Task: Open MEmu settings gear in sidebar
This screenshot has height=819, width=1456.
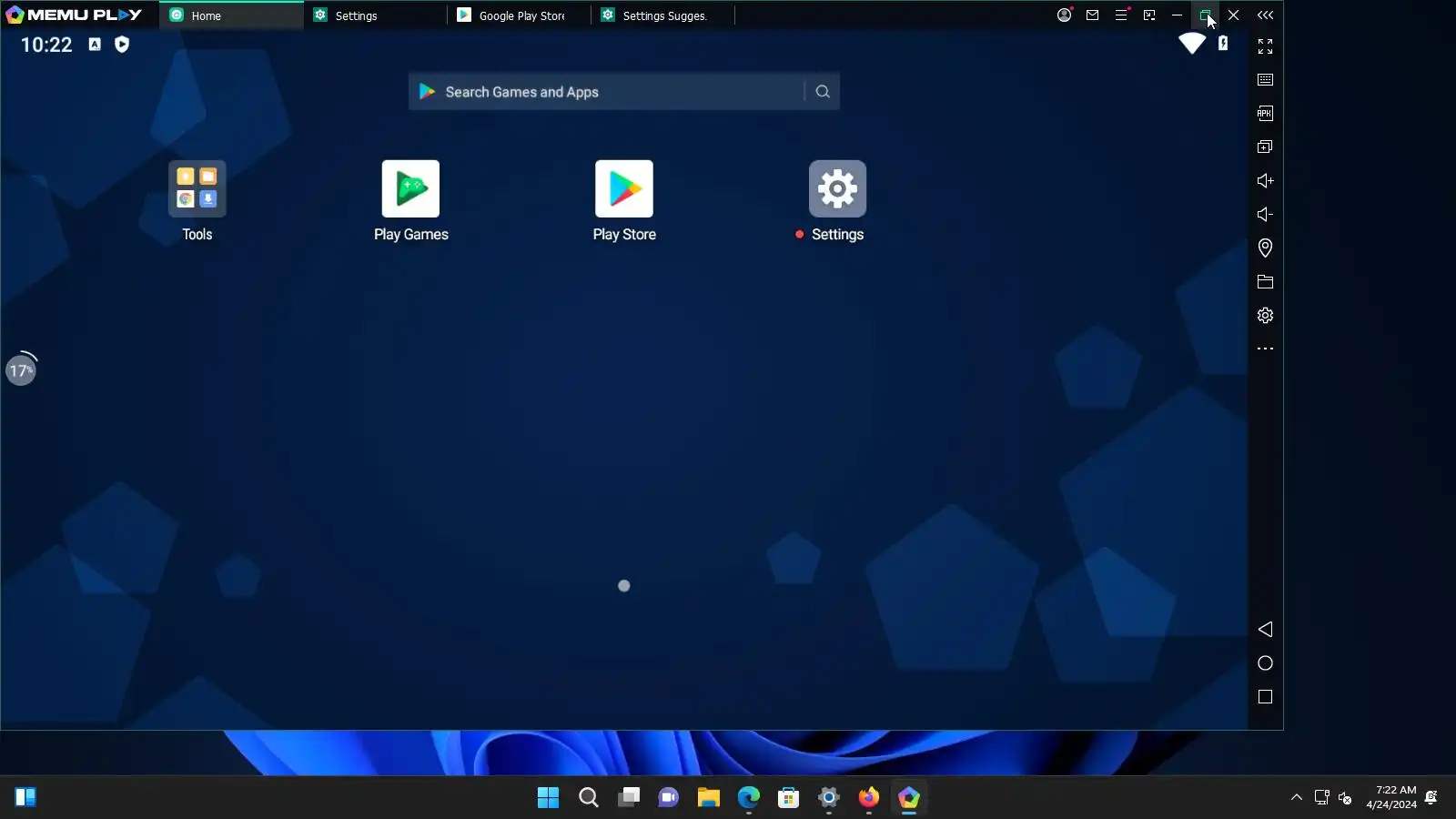Action: coord(1265,316)
